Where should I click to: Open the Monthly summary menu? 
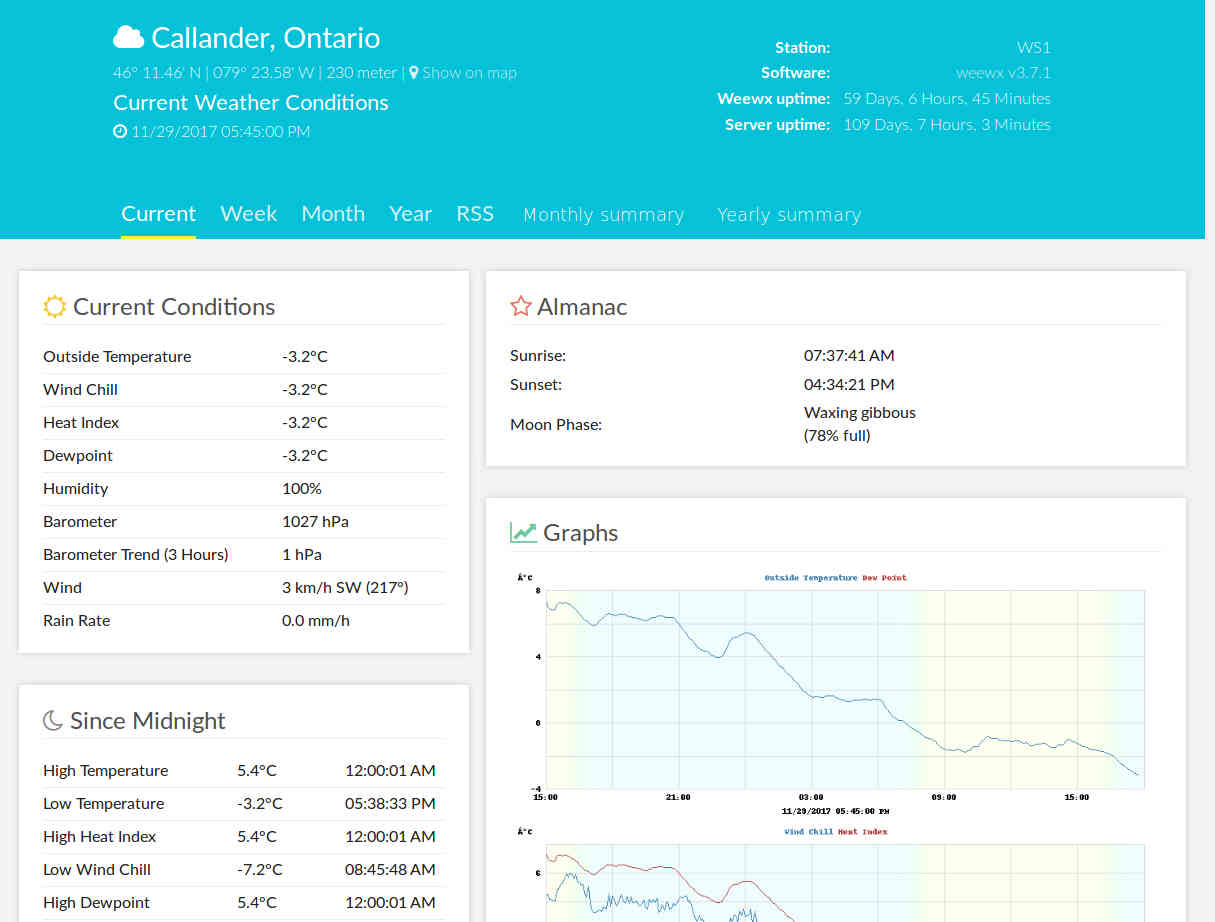pyautogui.click(x=604, y=215)
